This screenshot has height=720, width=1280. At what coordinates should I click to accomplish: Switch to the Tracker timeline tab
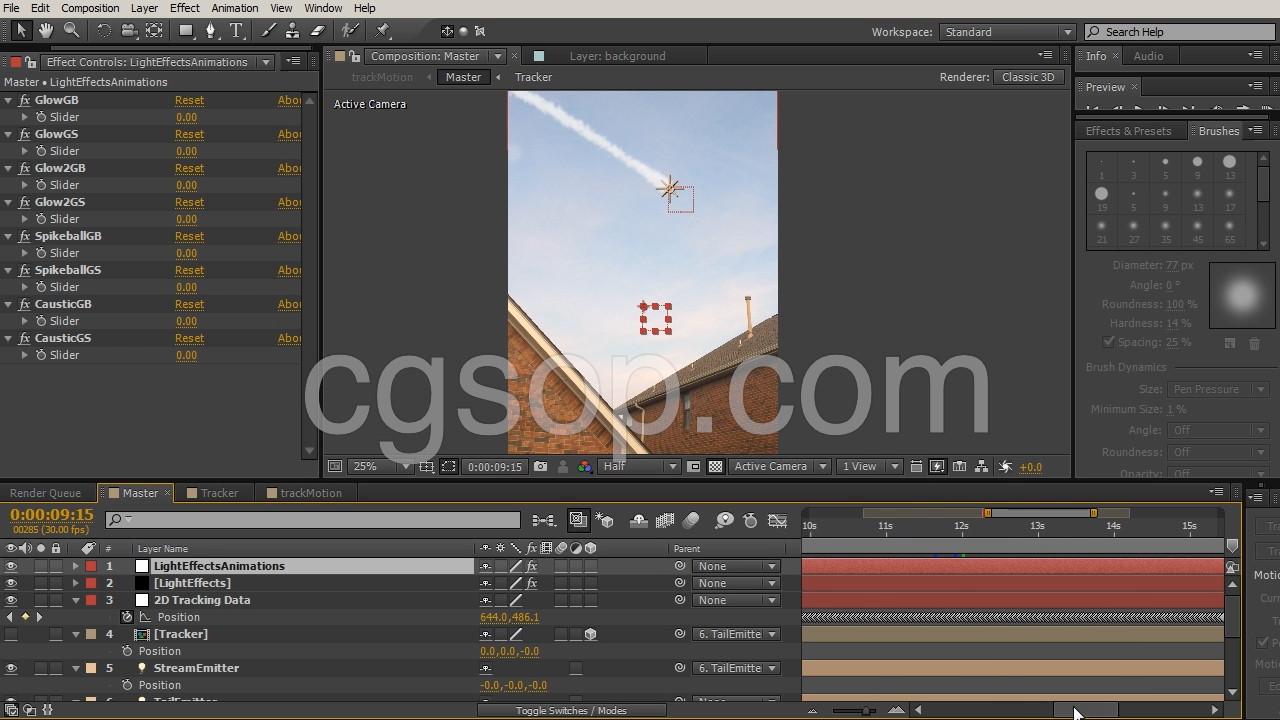click(x=219, y=493)
